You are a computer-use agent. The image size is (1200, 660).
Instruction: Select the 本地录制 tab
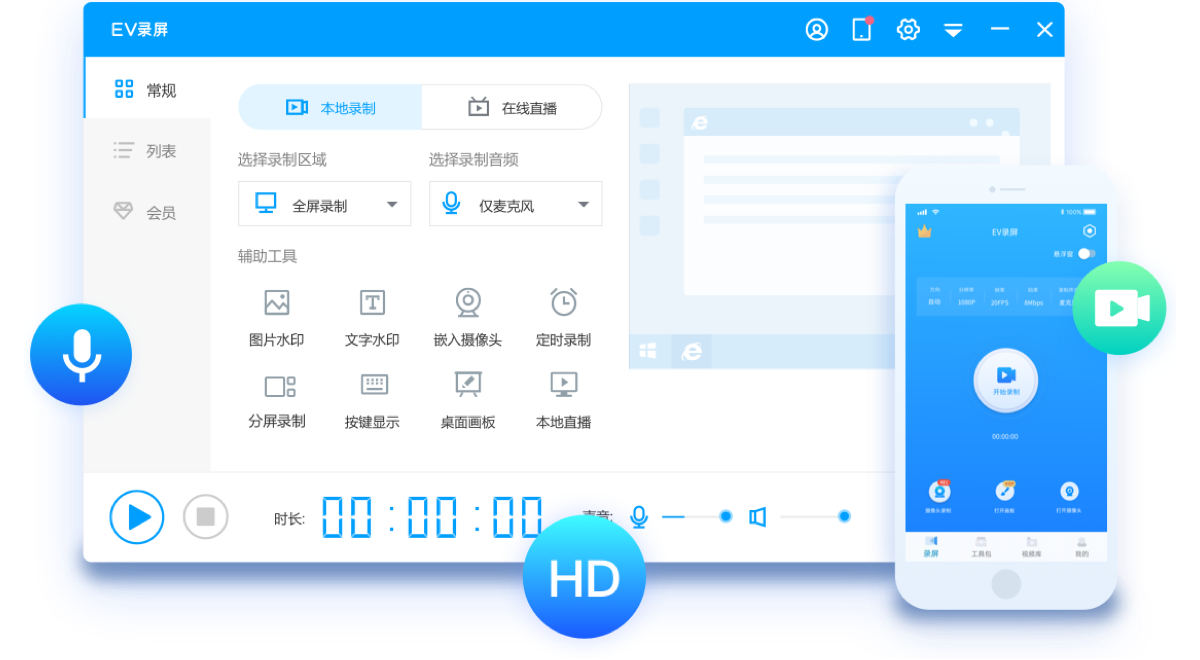pos(330,107)
